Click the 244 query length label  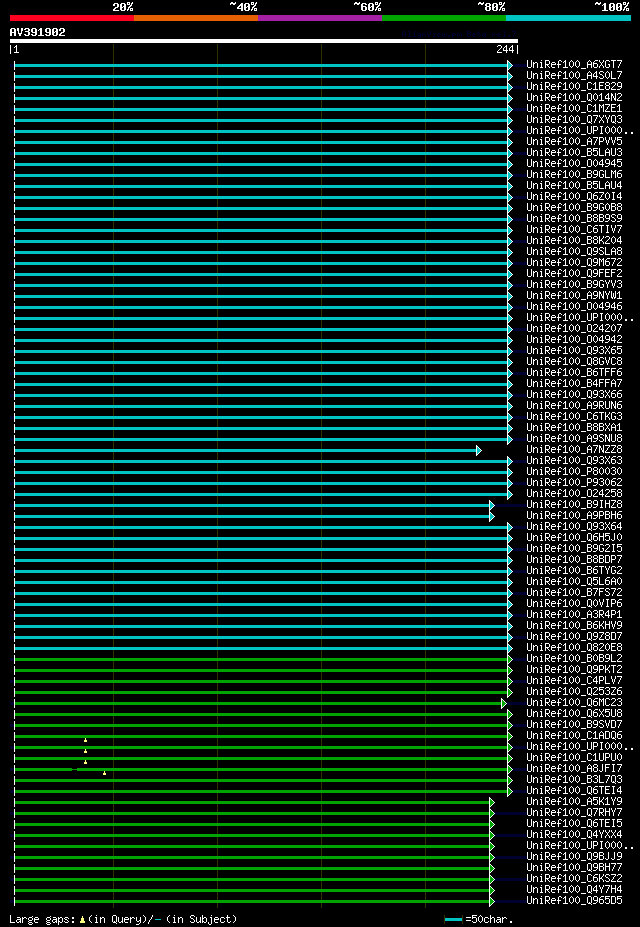pyautogui.click(x=505, y=50)
